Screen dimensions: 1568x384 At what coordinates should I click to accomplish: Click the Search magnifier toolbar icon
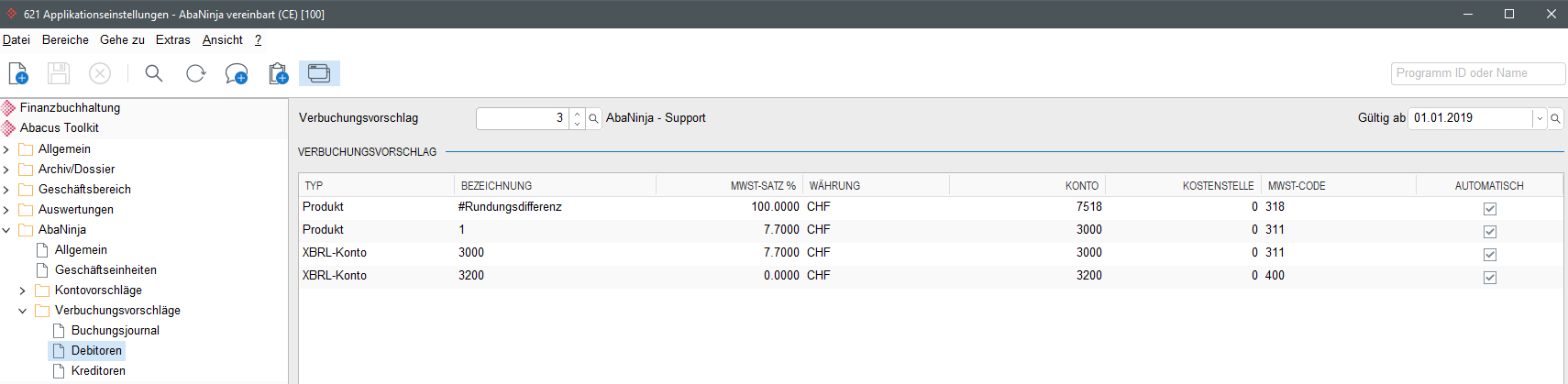coord(154,73)
